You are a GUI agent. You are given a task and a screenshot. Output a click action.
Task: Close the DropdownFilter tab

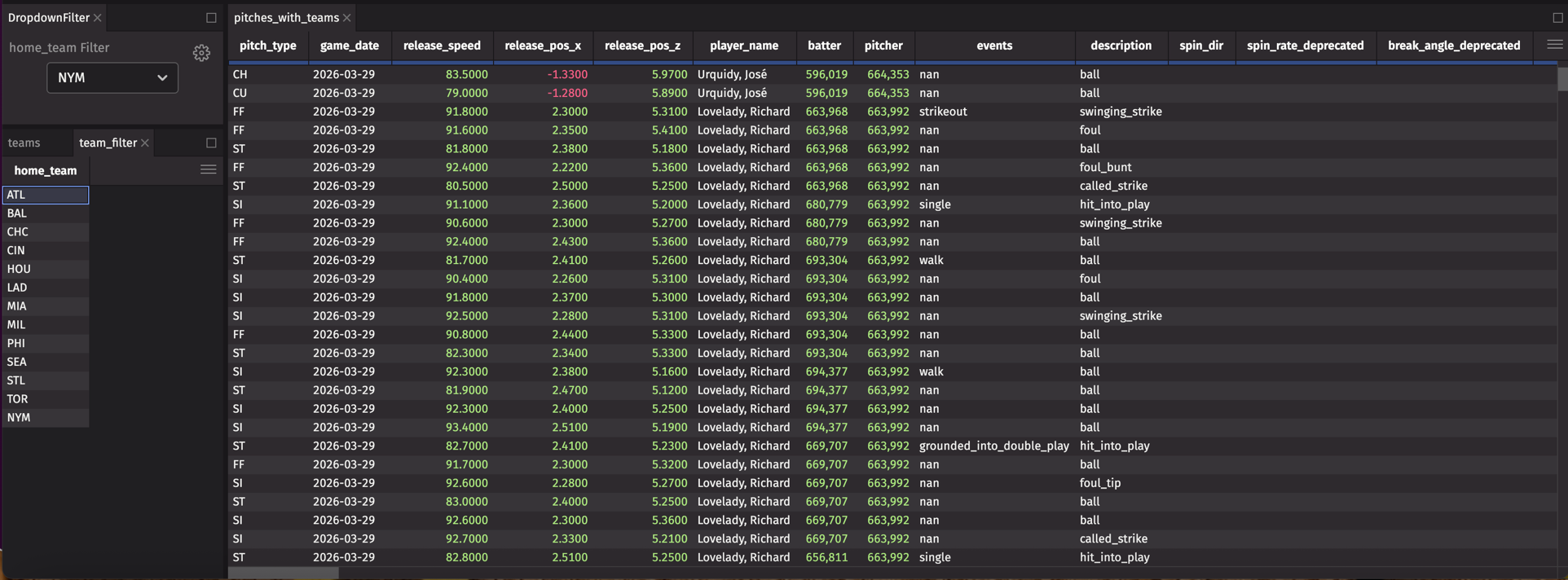[98, 18]
